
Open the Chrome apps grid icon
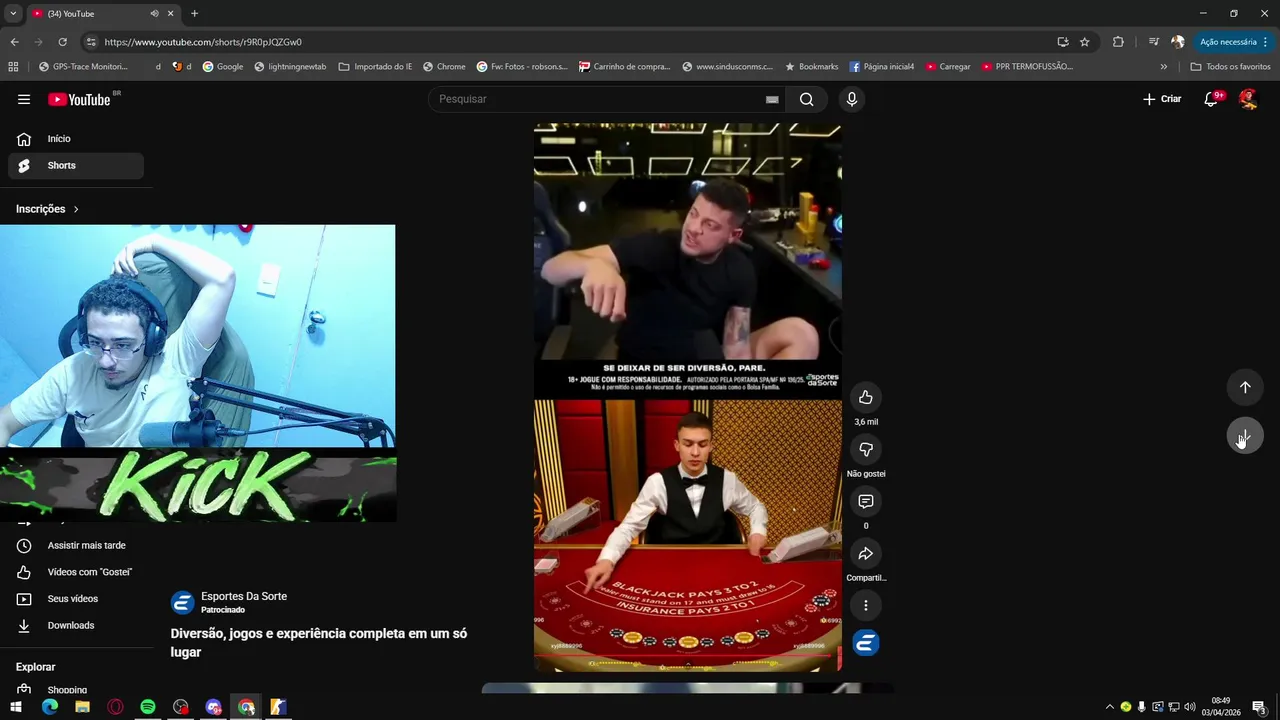[x=13, y=67]
